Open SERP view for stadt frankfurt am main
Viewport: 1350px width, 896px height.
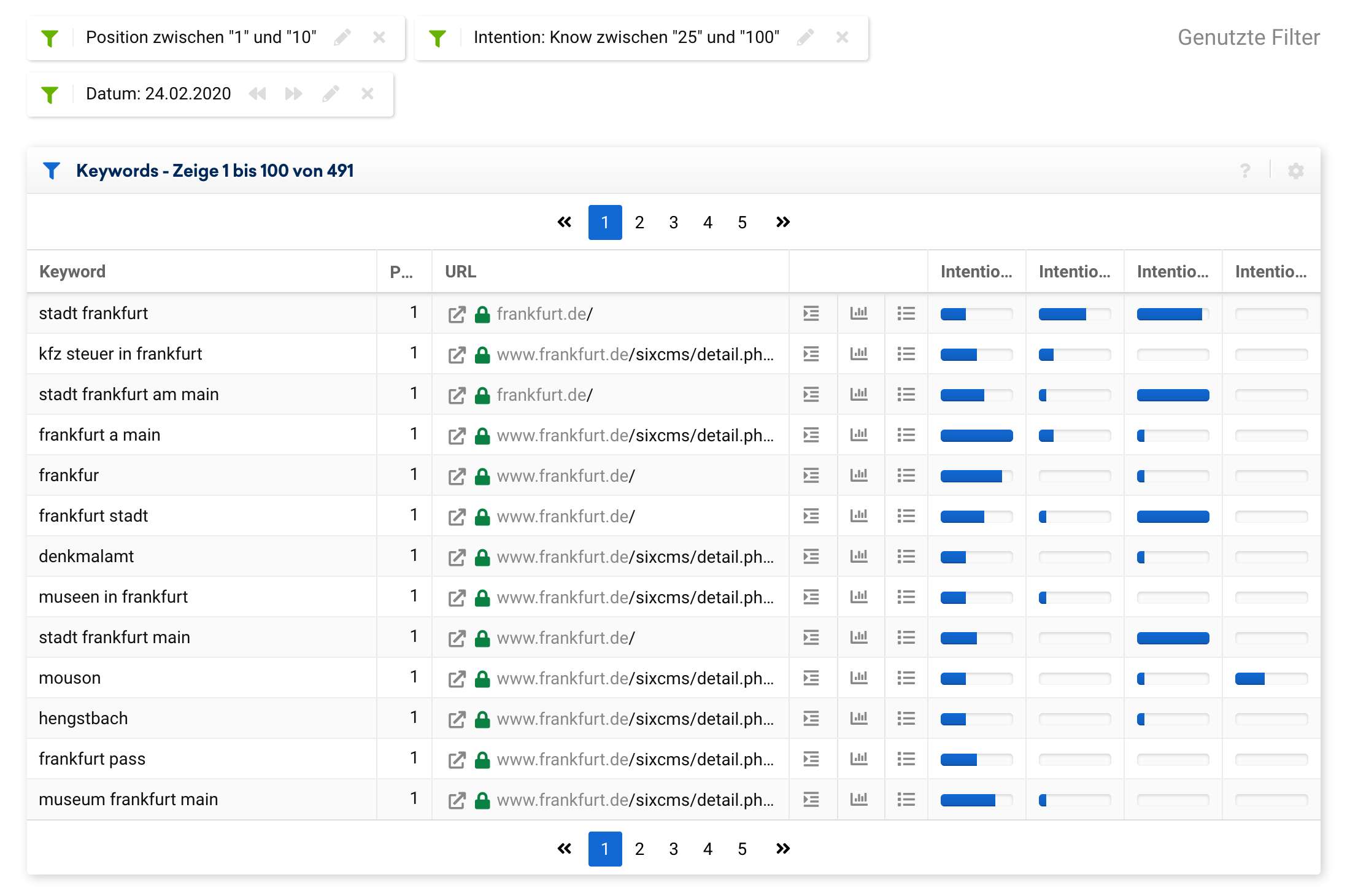[811, 395]
